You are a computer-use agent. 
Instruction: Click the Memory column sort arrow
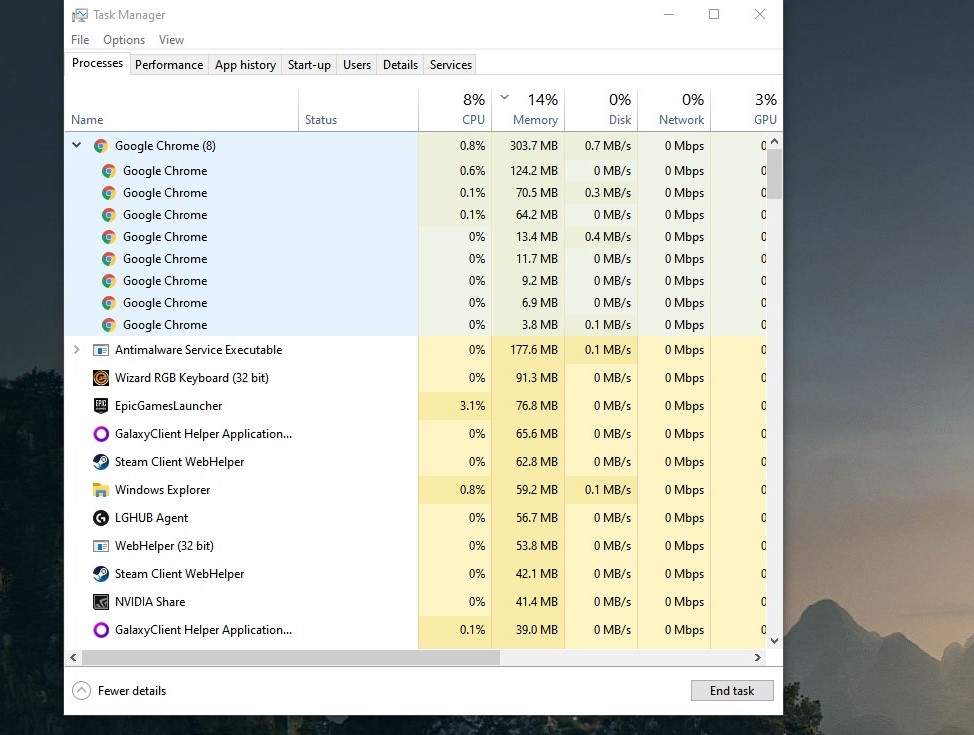click(x=504, y=97)
